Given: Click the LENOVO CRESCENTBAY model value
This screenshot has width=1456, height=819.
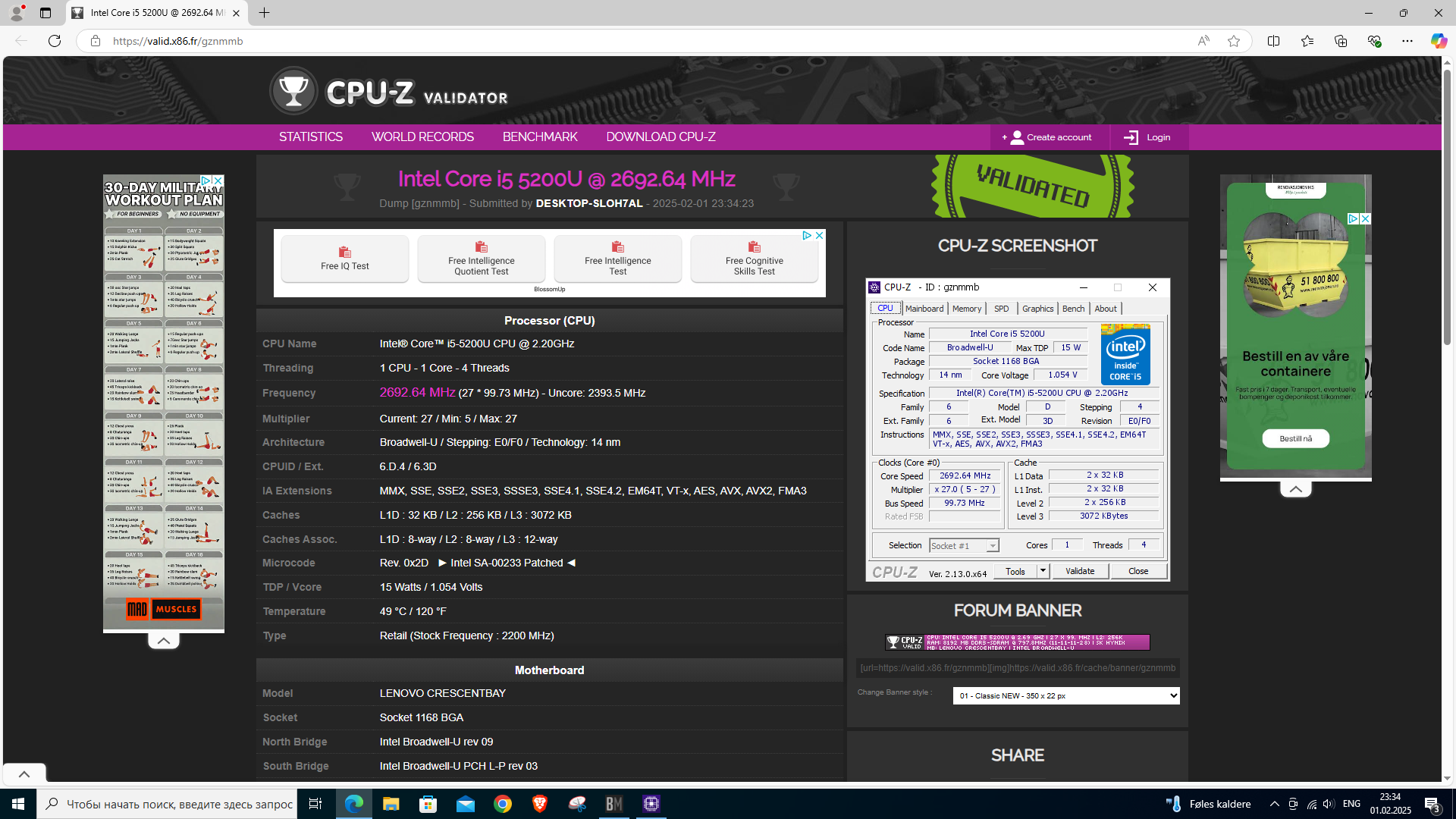Looking at the screenshot, I should coord(443,693).
